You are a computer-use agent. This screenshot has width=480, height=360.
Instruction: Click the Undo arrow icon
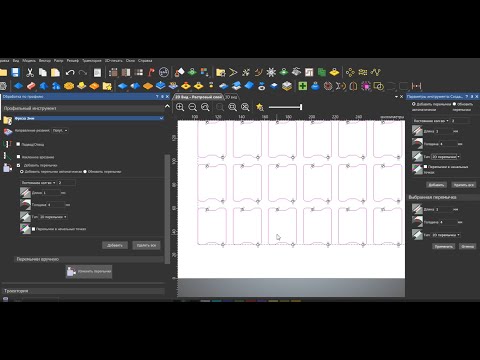point(70,72)
